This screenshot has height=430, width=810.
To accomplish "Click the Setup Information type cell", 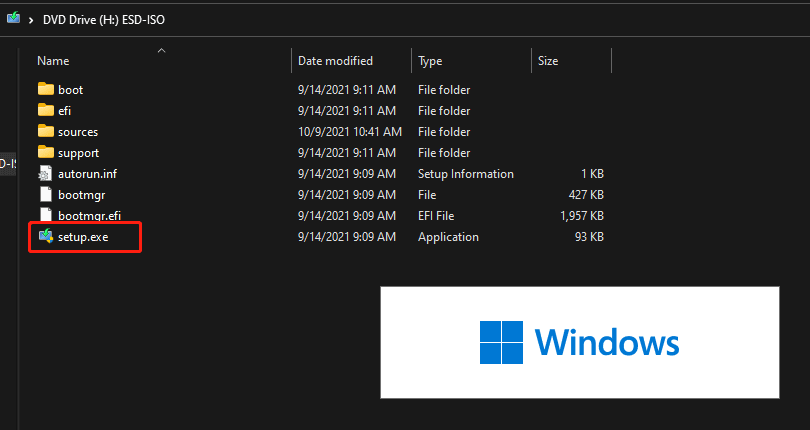I will coord(465,174).
